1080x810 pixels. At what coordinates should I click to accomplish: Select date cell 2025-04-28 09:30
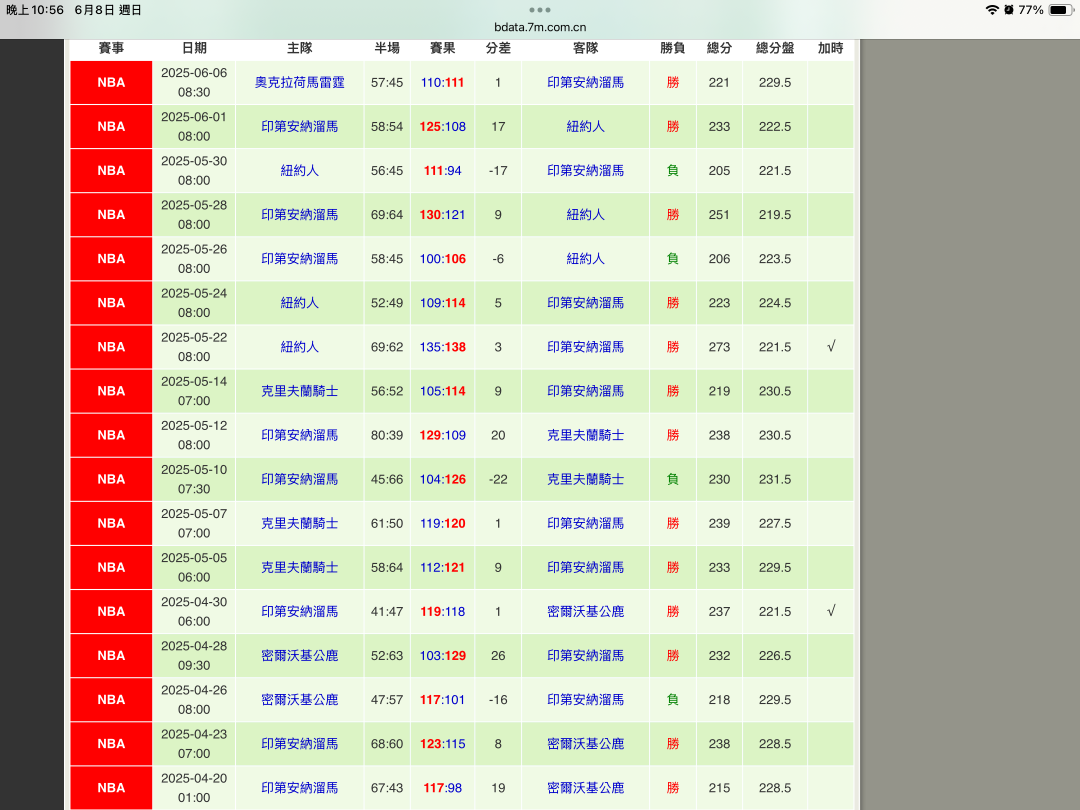pos(194,656)
